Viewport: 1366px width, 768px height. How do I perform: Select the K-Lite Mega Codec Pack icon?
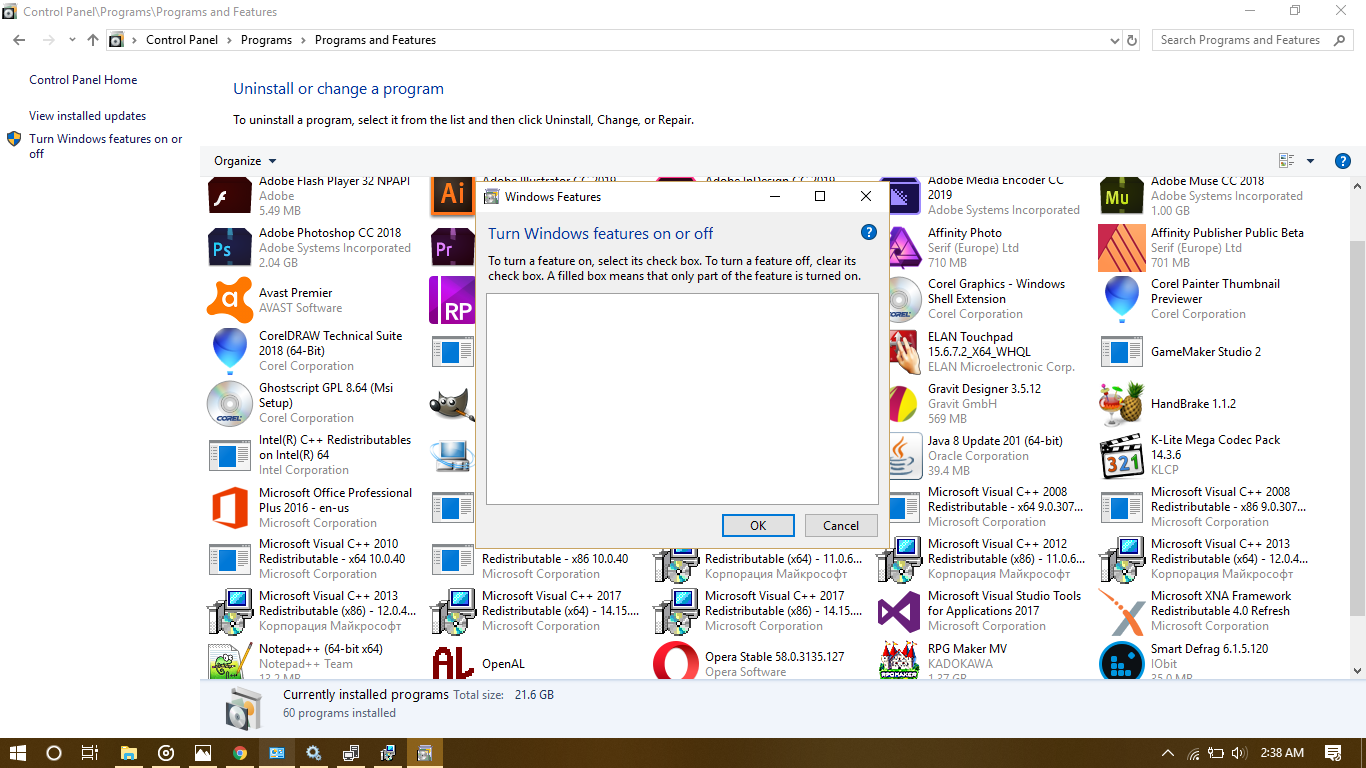point(1121,456)
